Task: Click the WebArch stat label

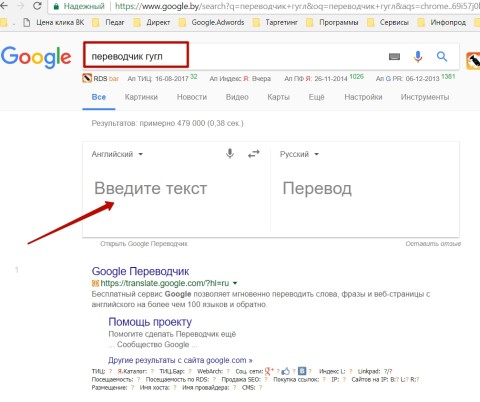Action: pyautogui.click(x=210, y=371)
